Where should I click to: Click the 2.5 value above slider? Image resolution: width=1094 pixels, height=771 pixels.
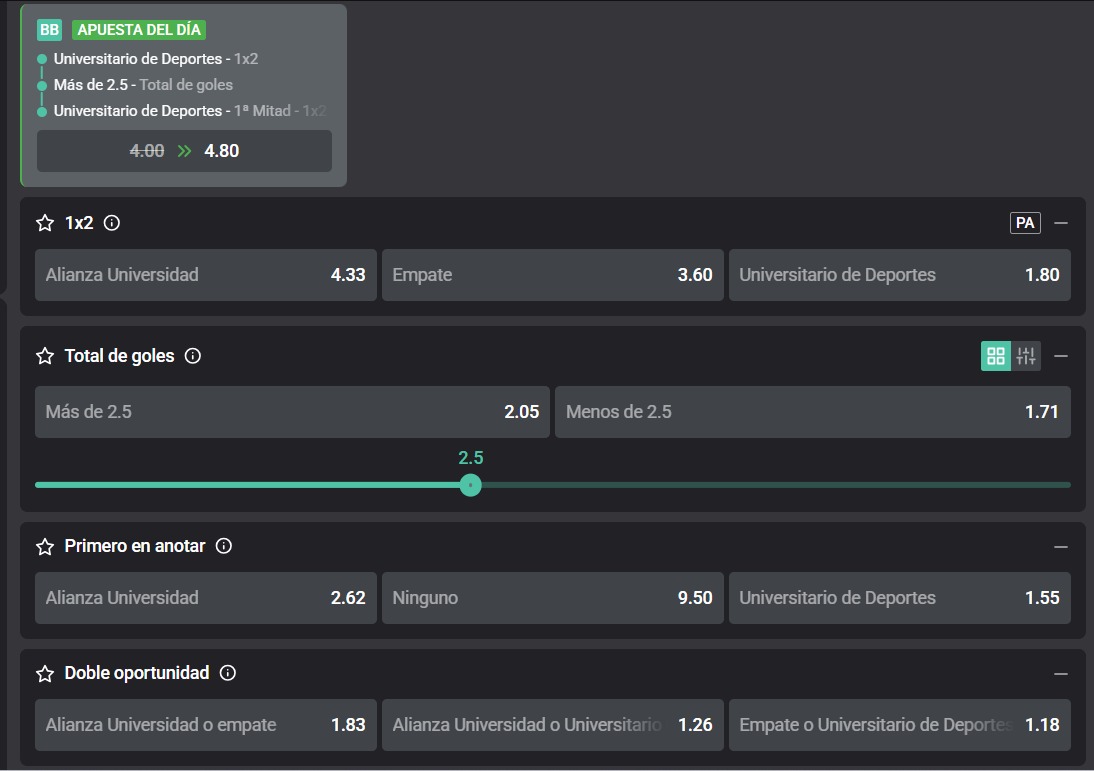coord(471,458)
